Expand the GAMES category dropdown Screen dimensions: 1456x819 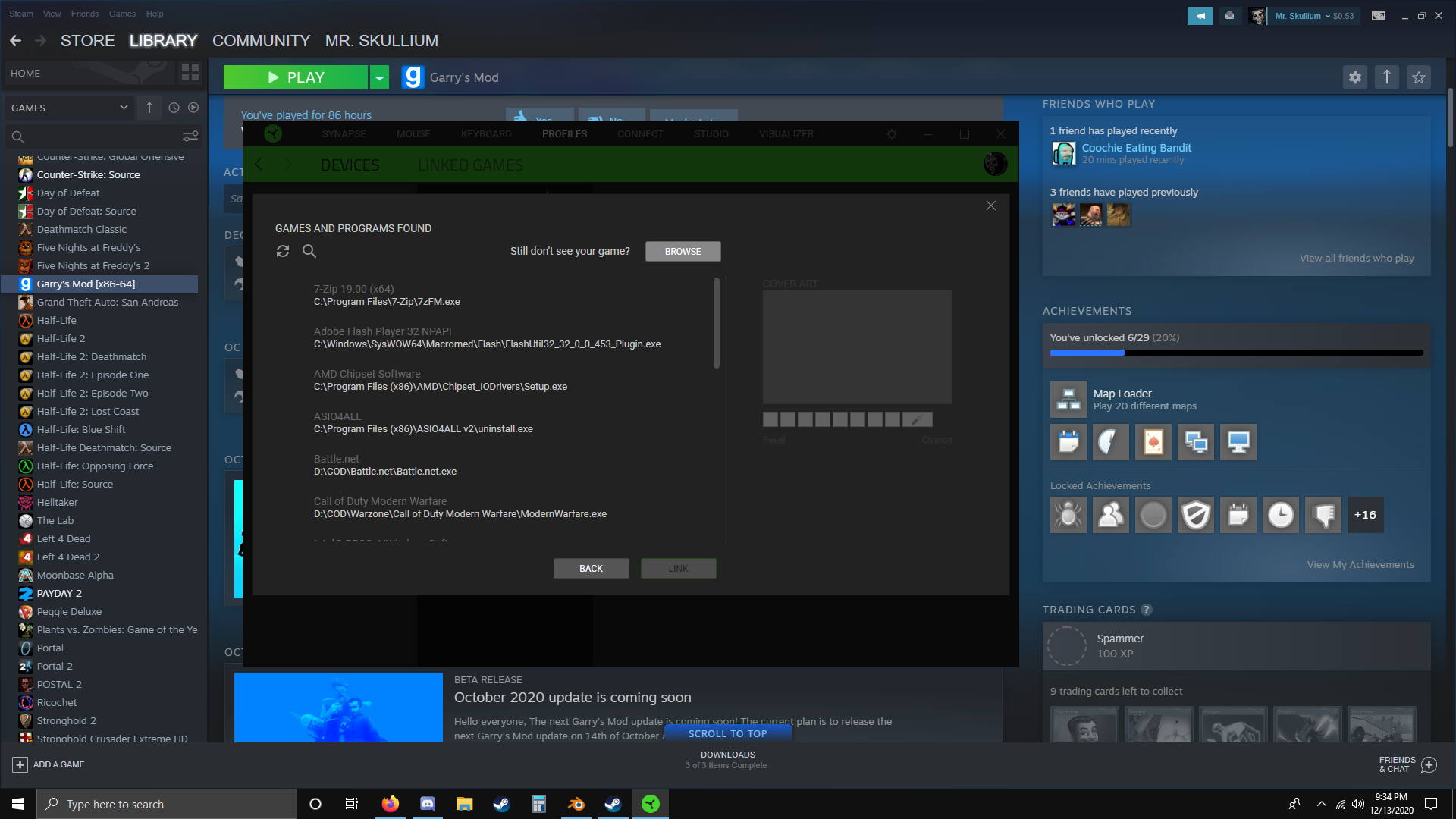click(x=124, y=108)
